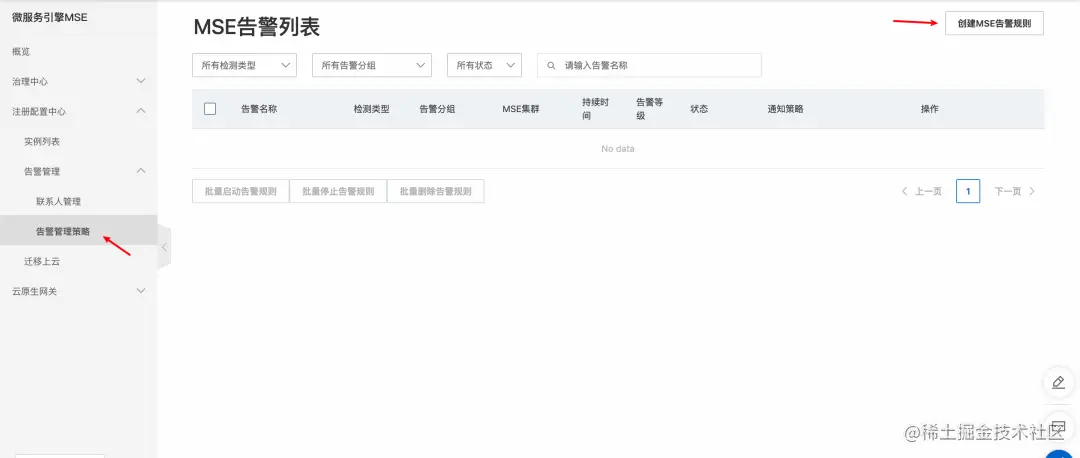Screen dimensions: 1080x458
Task: Click the 告警名称 column header
Action: [259, 109]
